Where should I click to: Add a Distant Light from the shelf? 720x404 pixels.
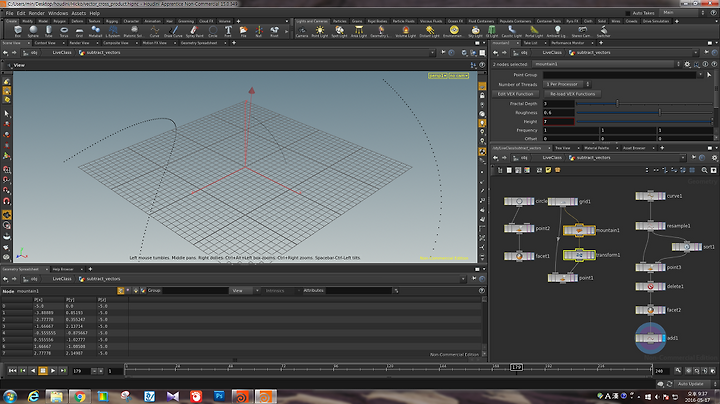(x=429, y=31)
